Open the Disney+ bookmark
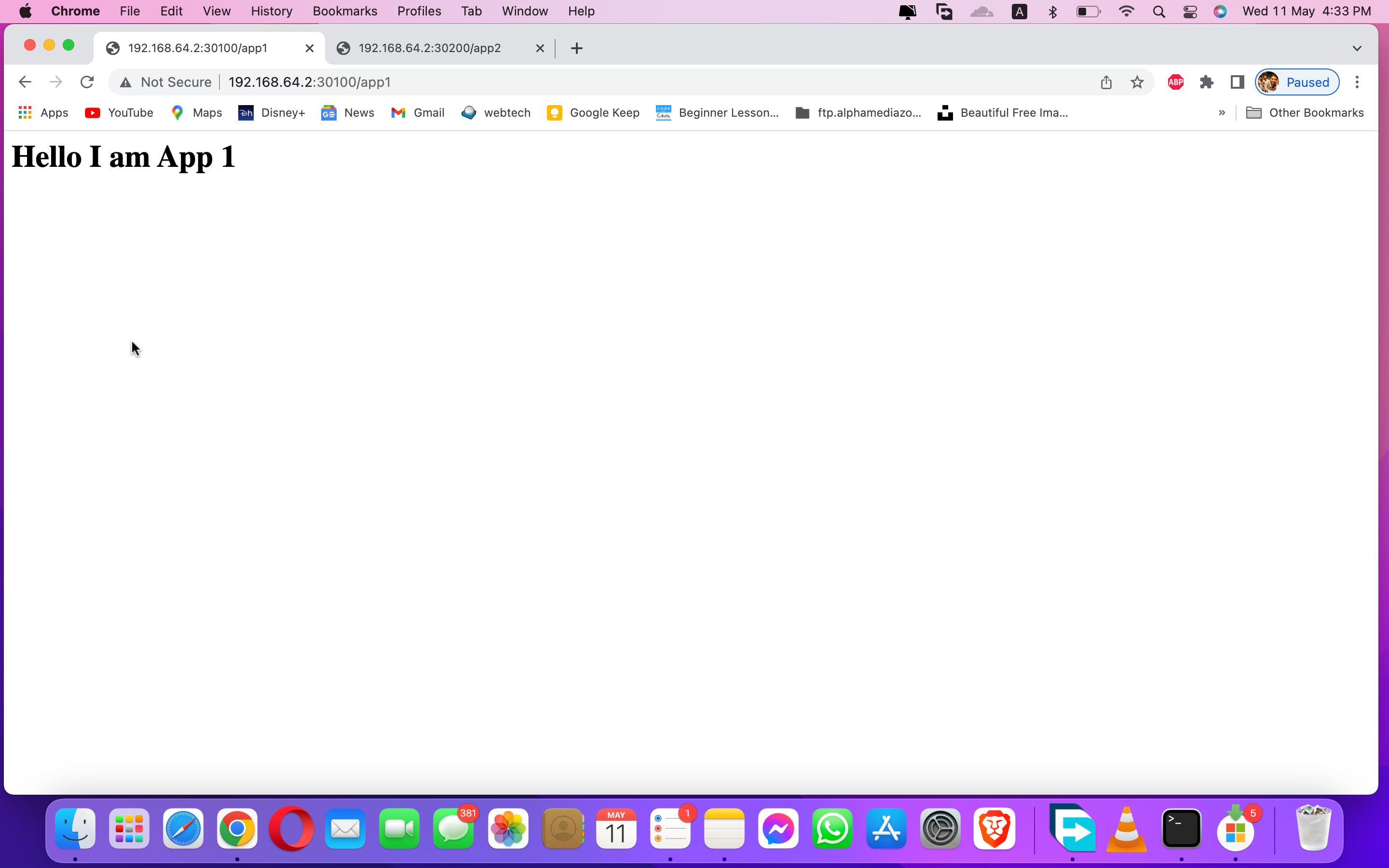The height and width of the screenshot is (868, 1389). point(272,113)
